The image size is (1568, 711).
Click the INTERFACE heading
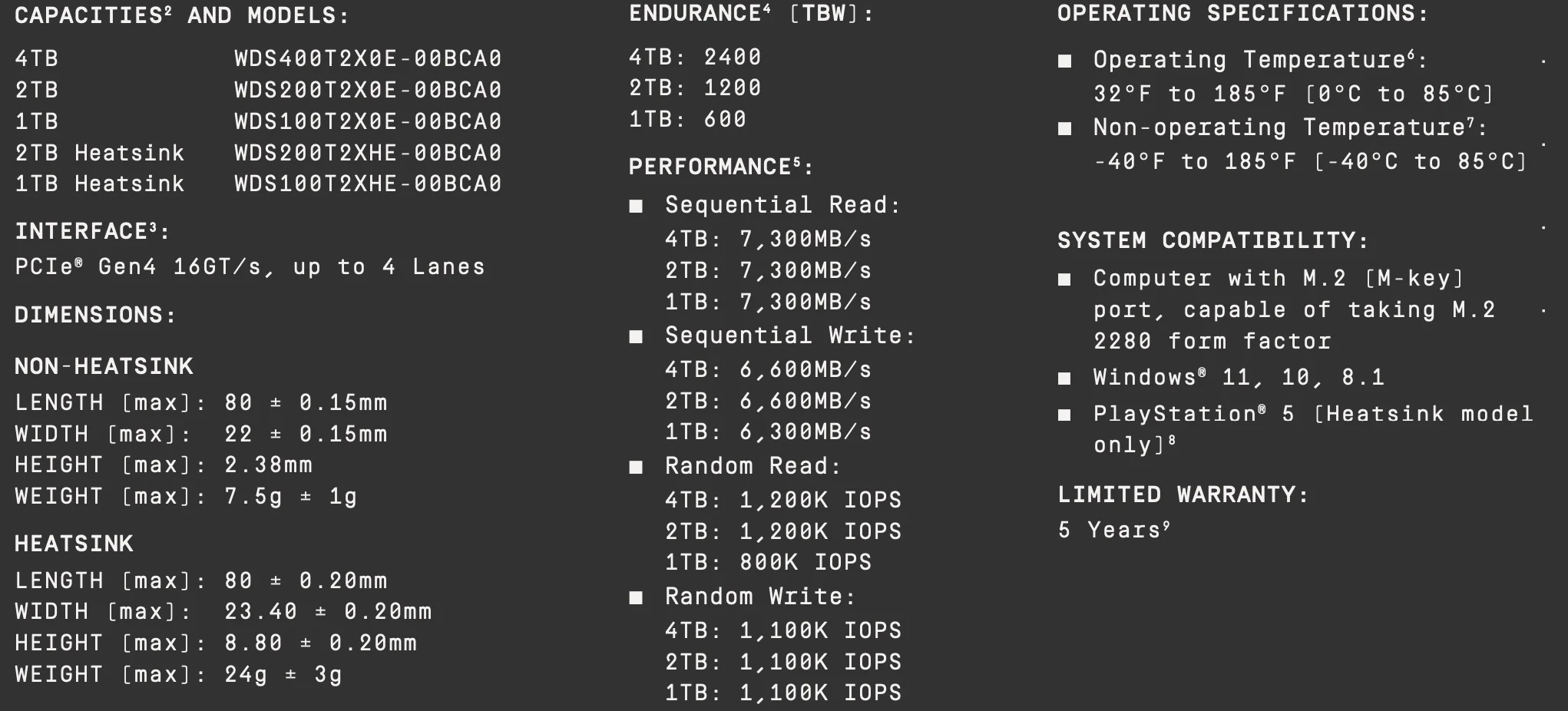[92, 231]
